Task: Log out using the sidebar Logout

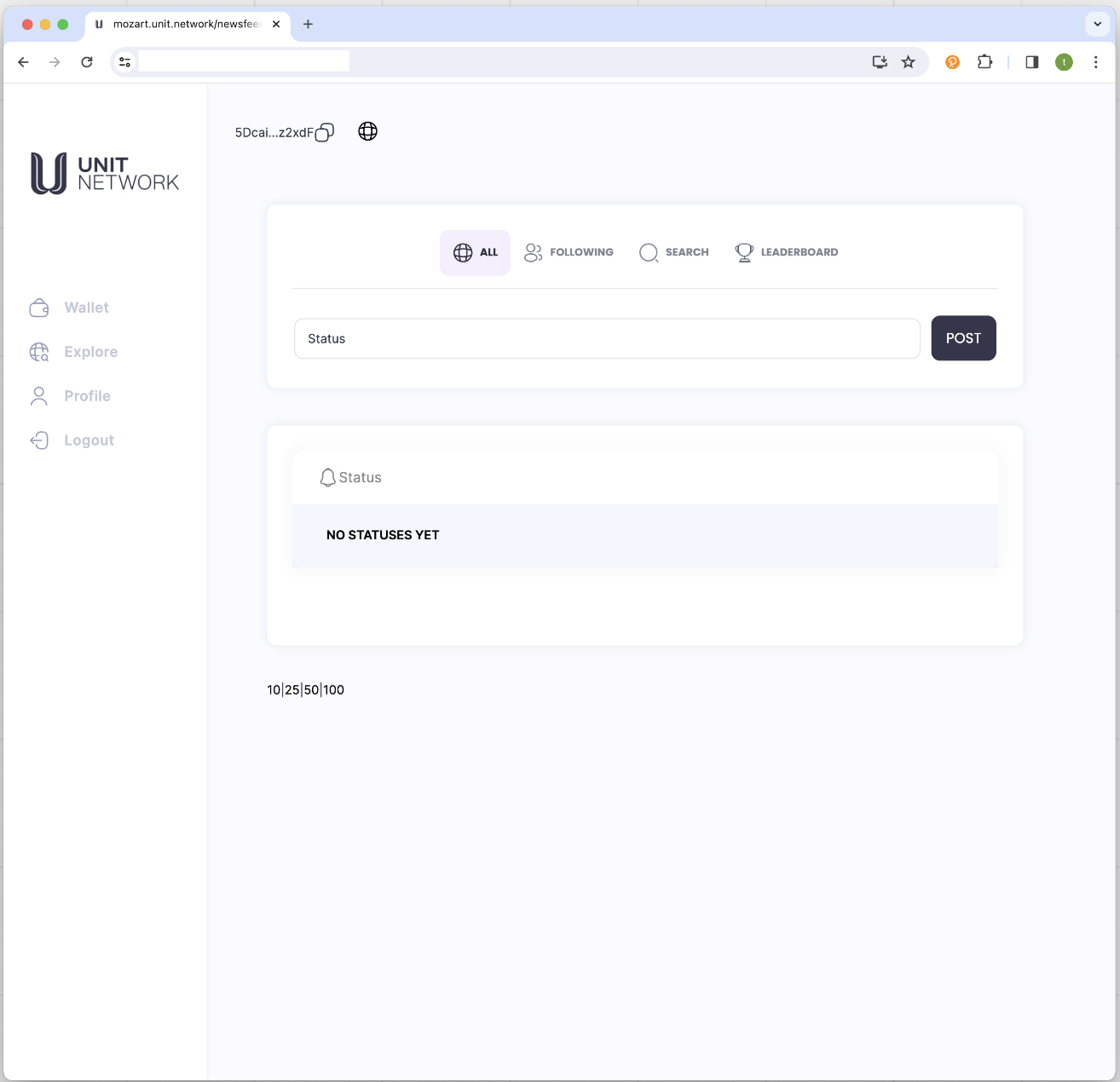Action: click(89, 440)
